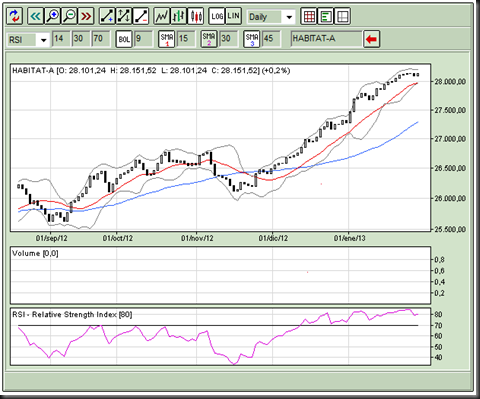Click the 01/oct/12 date label
The height and width of the screenshot is (399, 480).
coord(118,238)
